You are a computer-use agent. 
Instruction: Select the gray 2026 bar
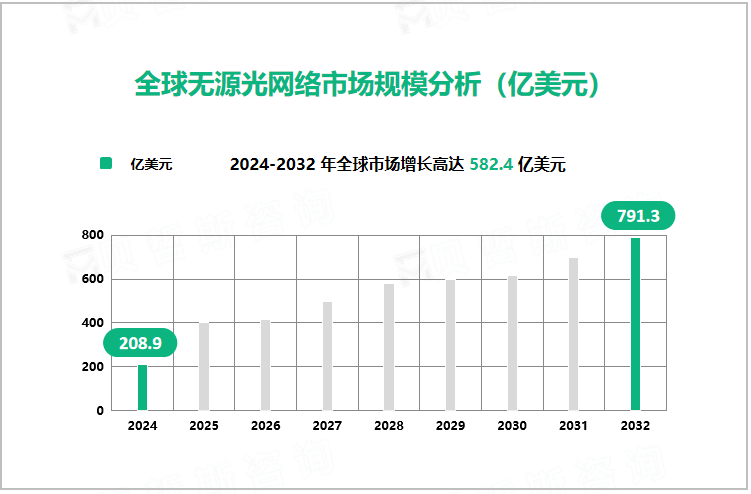265,365
